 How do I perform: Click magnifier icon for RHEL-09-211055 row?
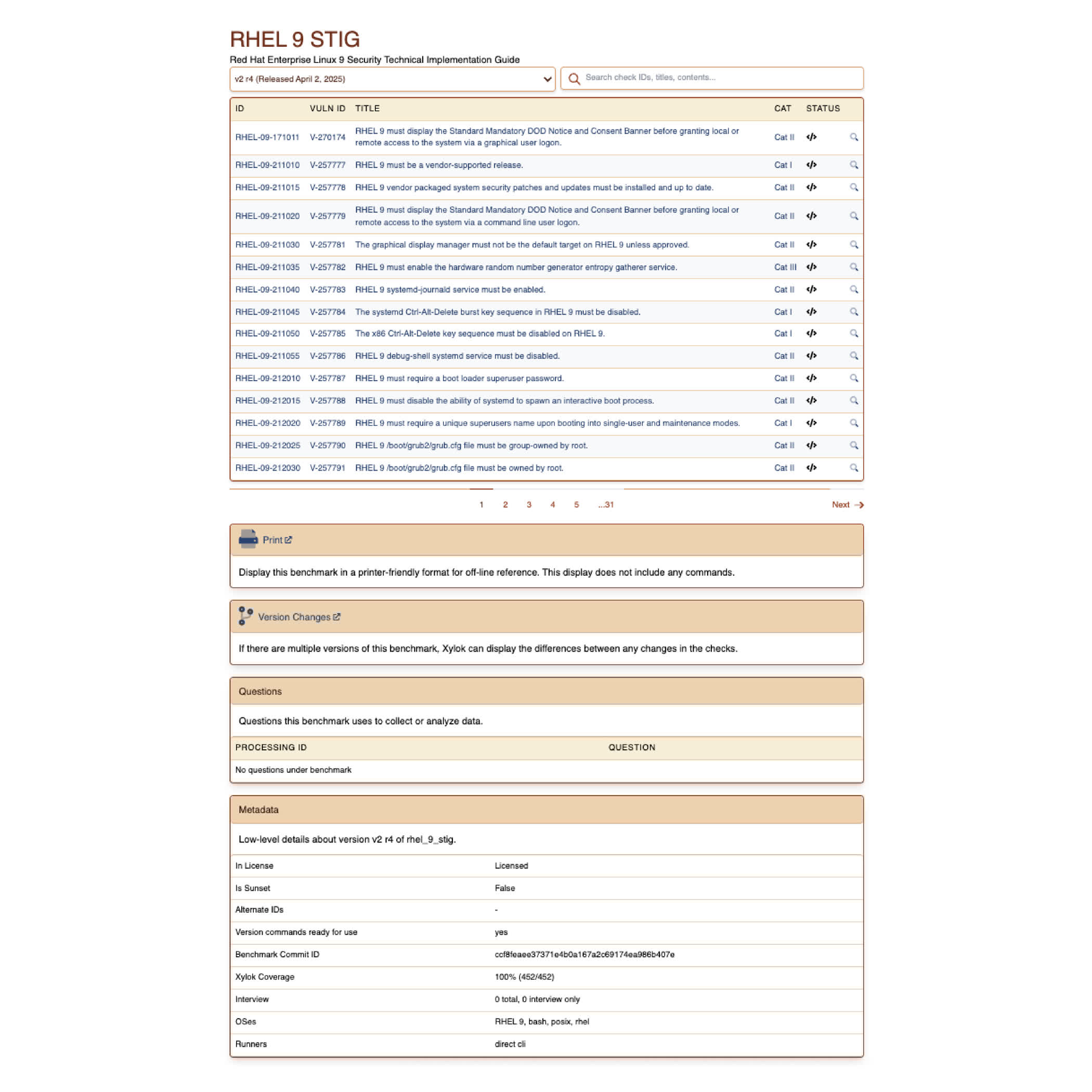(853, 356)
